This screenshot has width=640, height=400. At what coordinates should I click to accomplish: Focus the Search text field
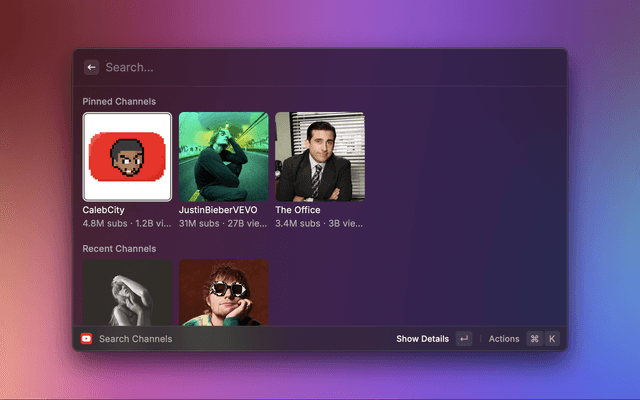click(x=300, y=67)
